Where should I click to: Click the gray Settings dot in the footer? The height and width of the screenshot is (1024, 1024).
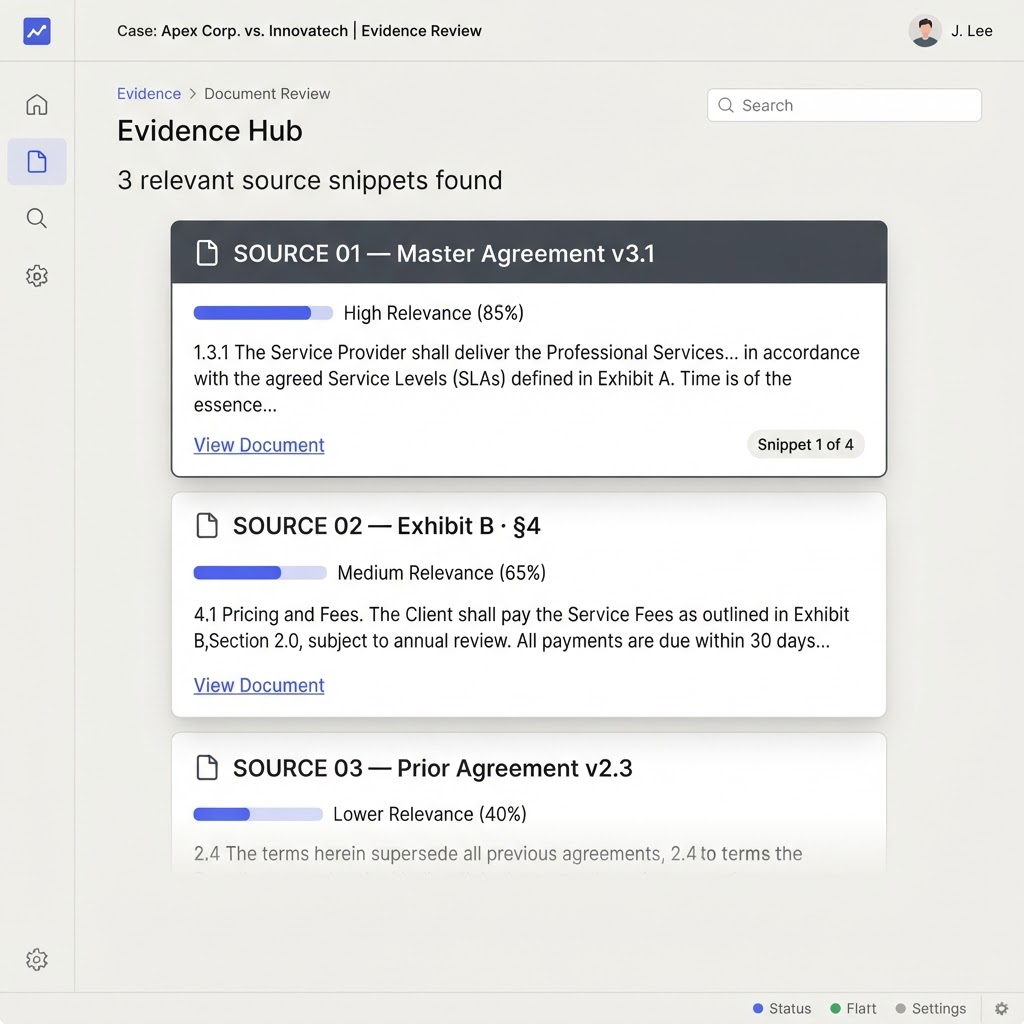pyautogui.click(x=901, y=1008)
